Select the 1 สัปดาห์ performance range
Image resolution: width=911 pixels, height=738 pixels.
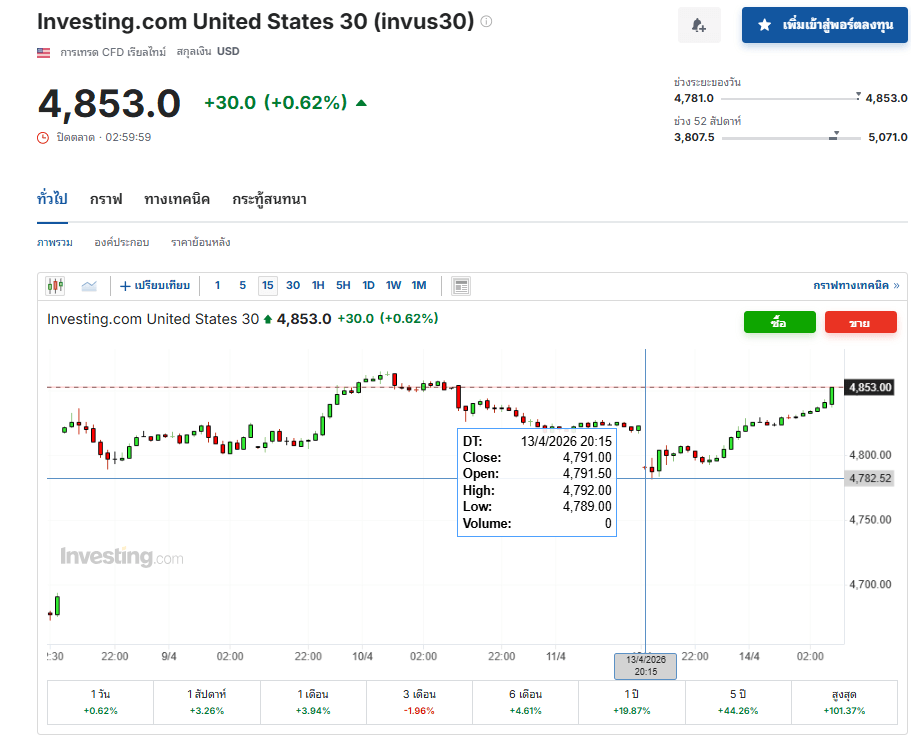pyautogui.click(x=207, y=702)
